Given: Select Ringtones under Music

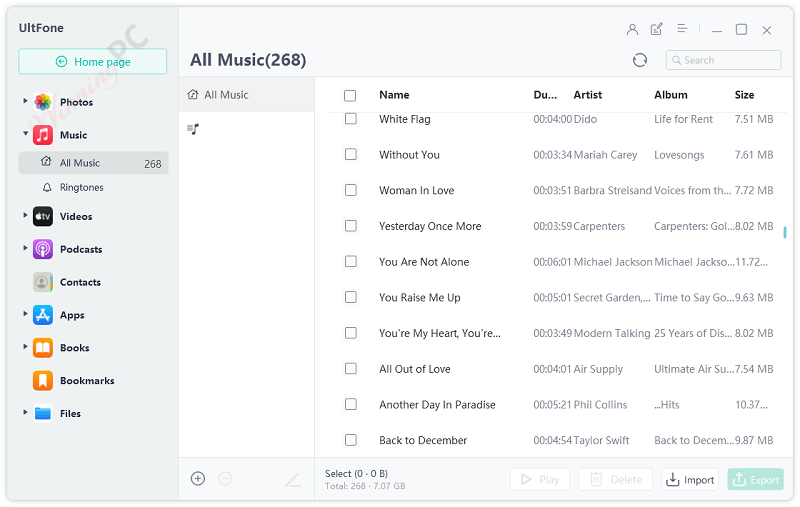Looking at the screenshot, I should tap(82, 188).
